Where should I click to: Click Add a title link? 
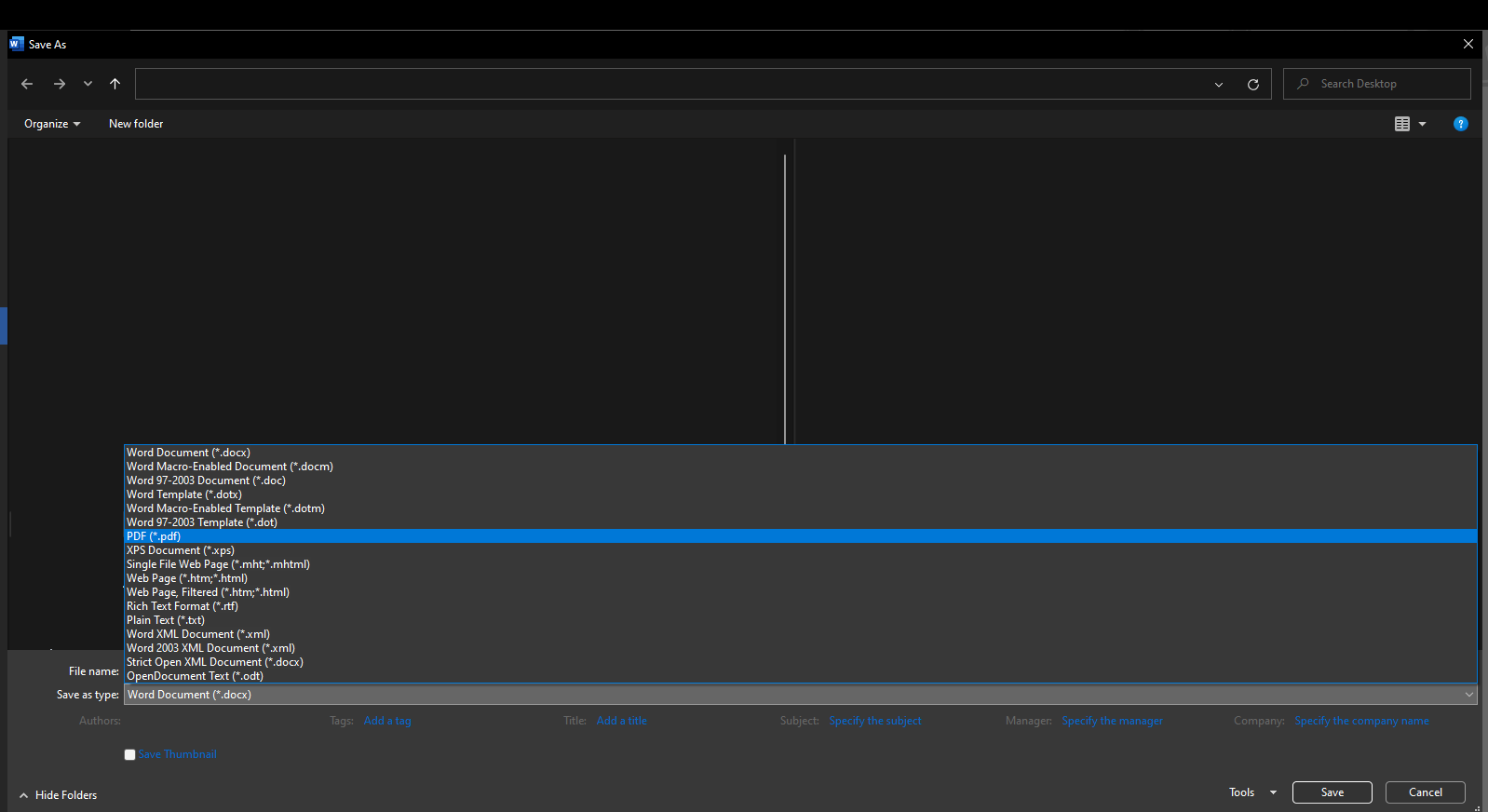pyautogui.click(x=622, y=721)
